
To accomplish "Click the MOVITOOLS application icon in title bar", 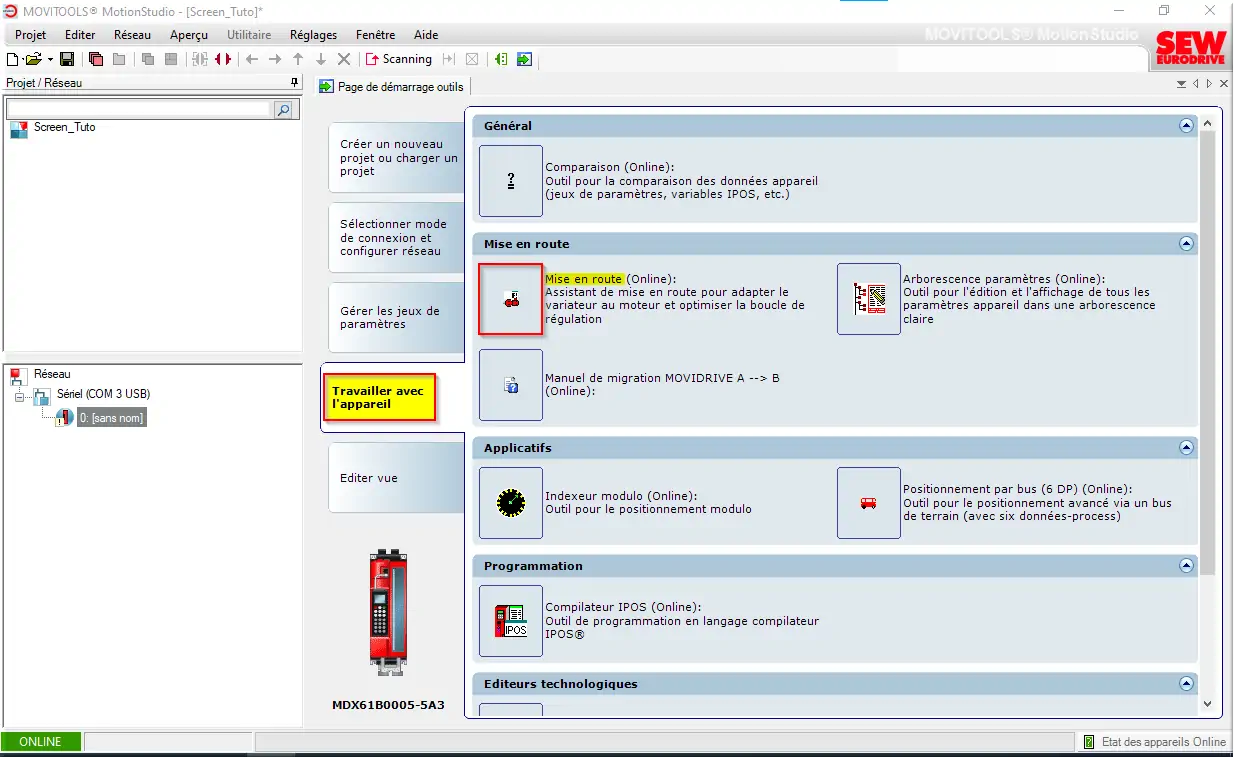I will [x=11, y=10].
